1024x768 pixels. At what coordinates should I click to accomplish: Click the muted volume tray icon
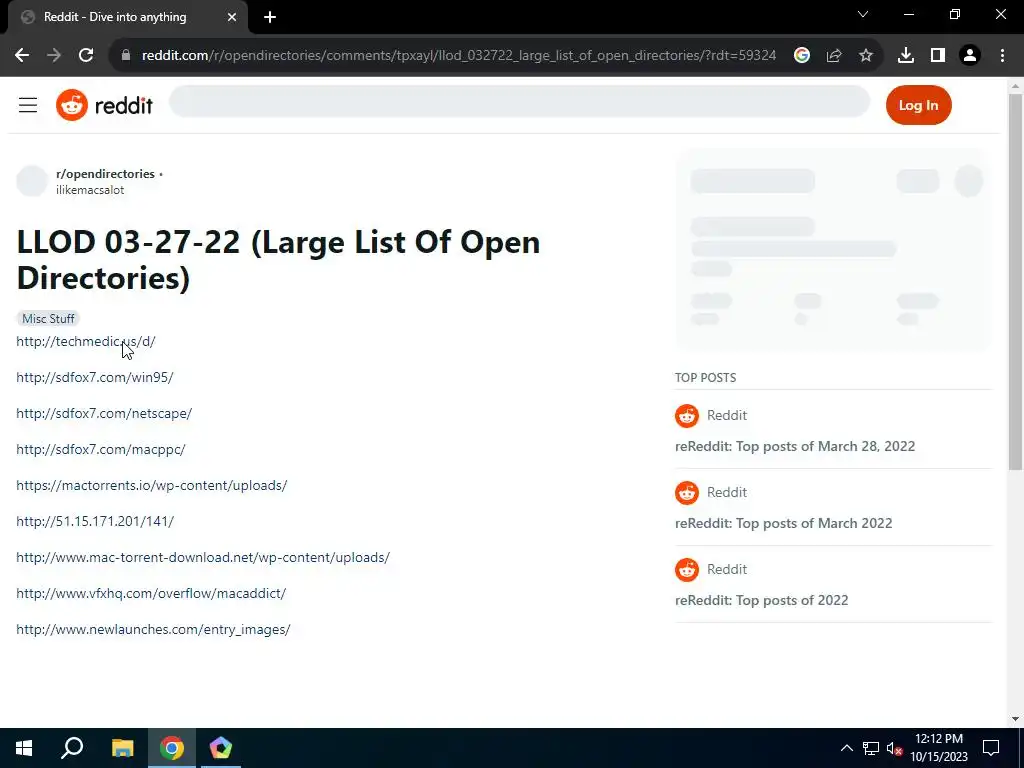894,748
